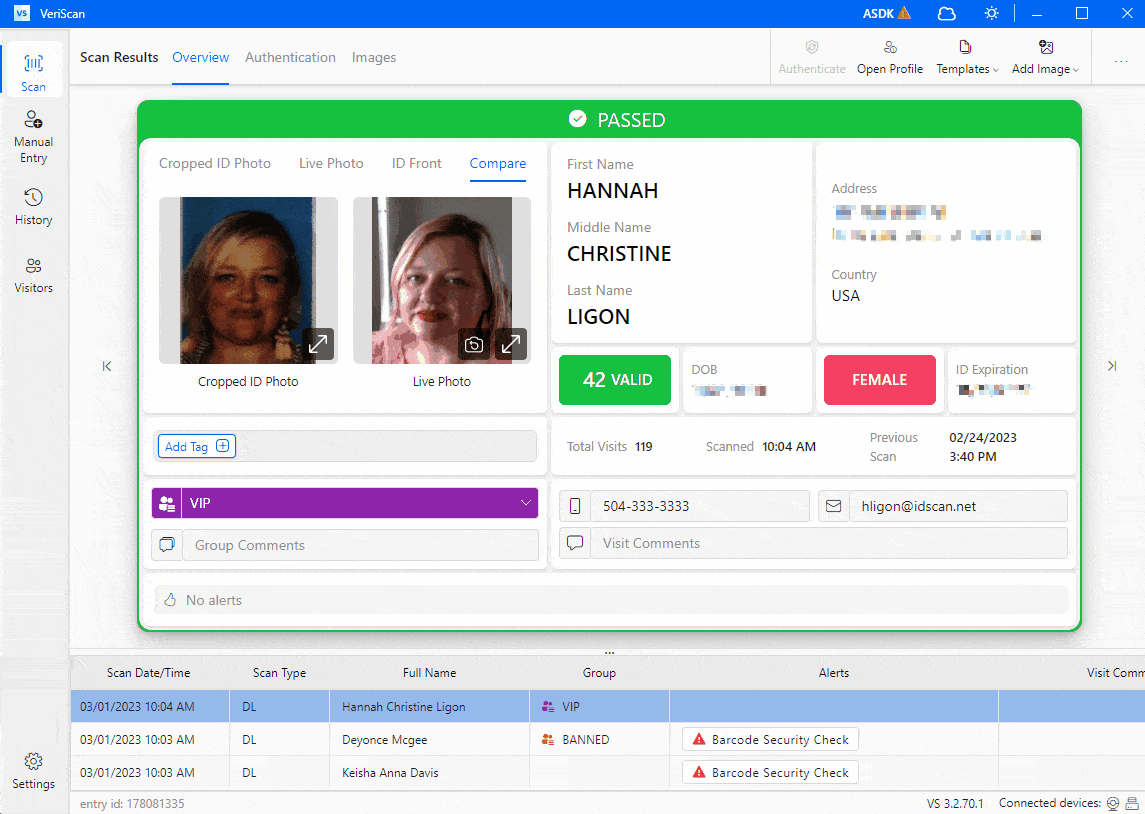Viewport: 1145px width, 814px height.
Task: Go to the last scan record arrow
Action: point(1111,366)
